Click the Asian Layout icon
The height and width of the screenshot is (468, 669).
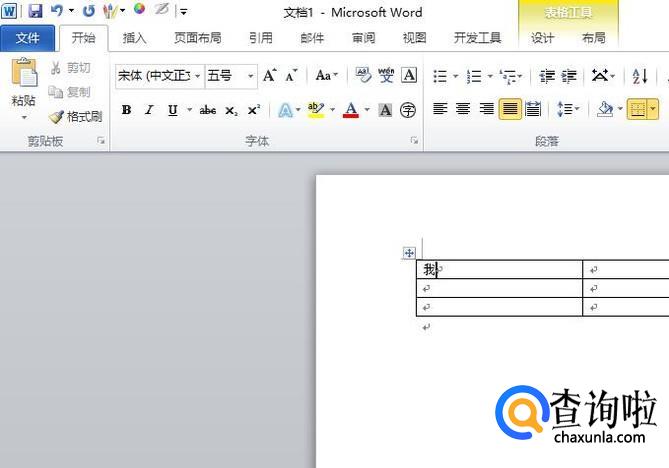point(599,76)
